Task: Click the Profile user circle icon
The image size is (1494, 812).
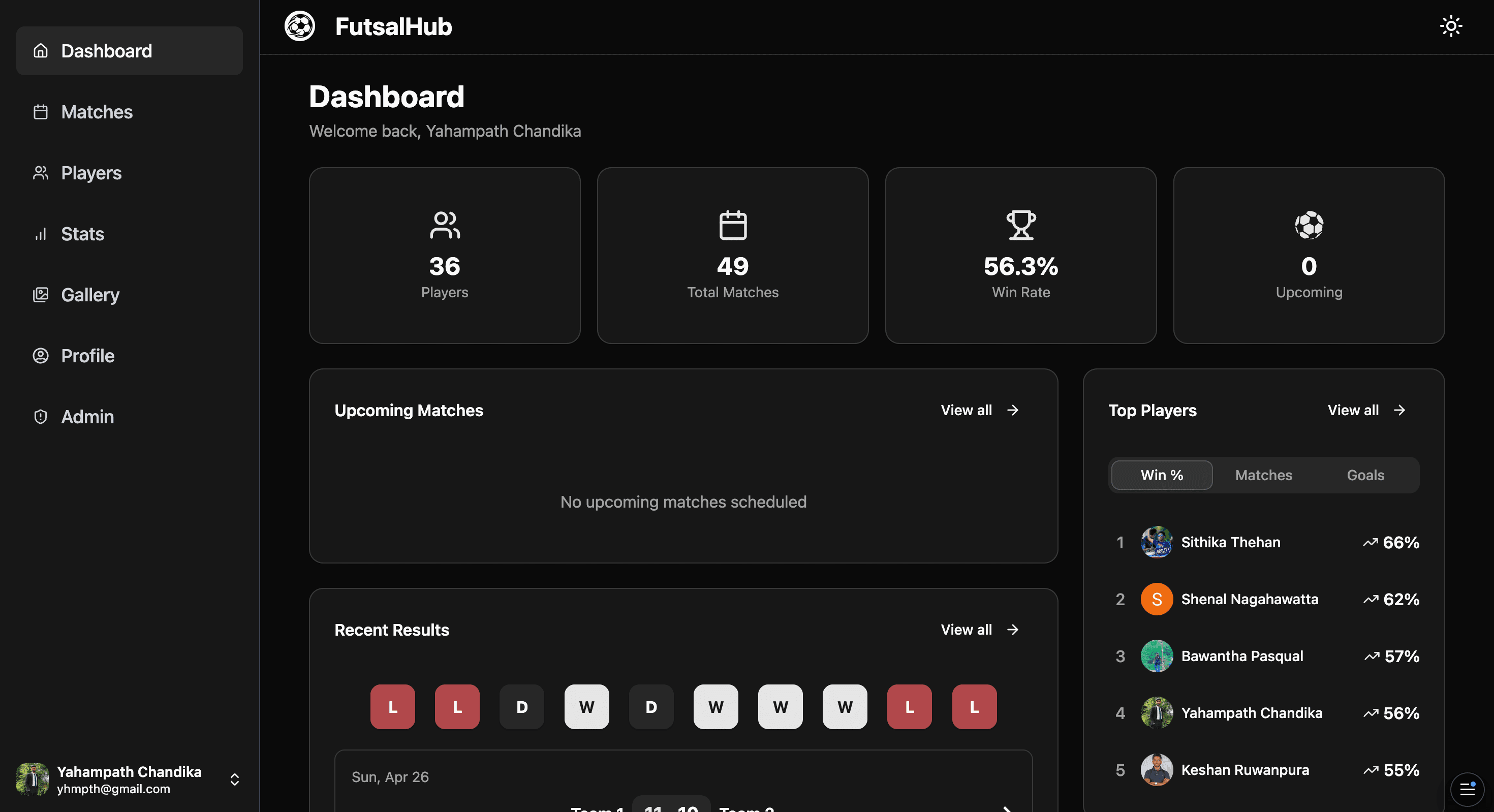Action: click(41, 356)
